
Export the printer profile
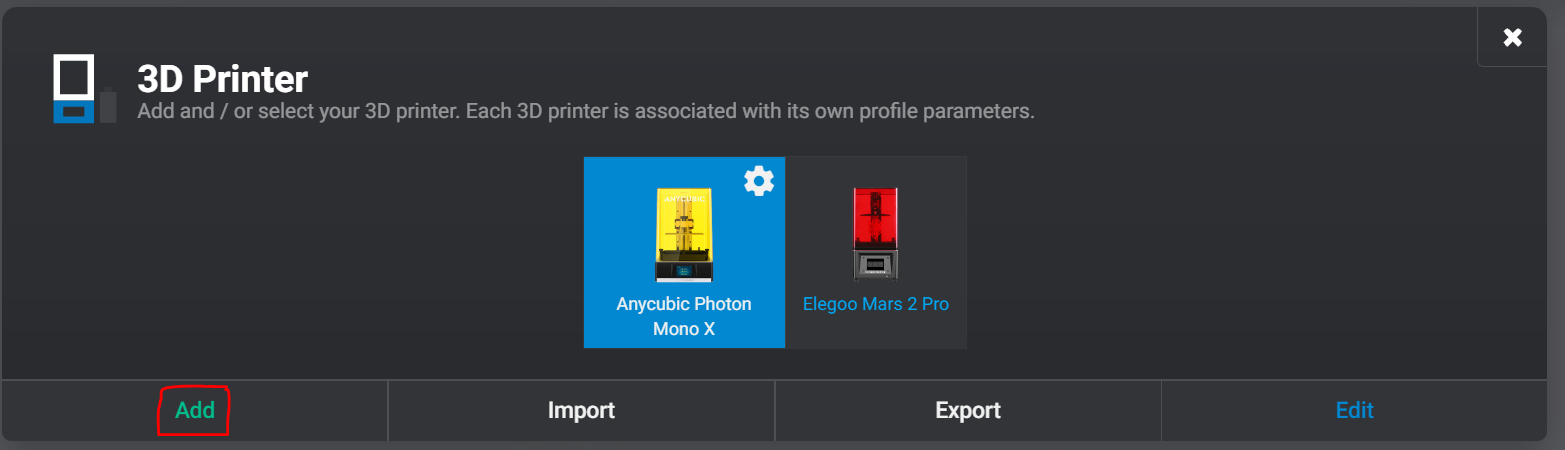(967, 410)
